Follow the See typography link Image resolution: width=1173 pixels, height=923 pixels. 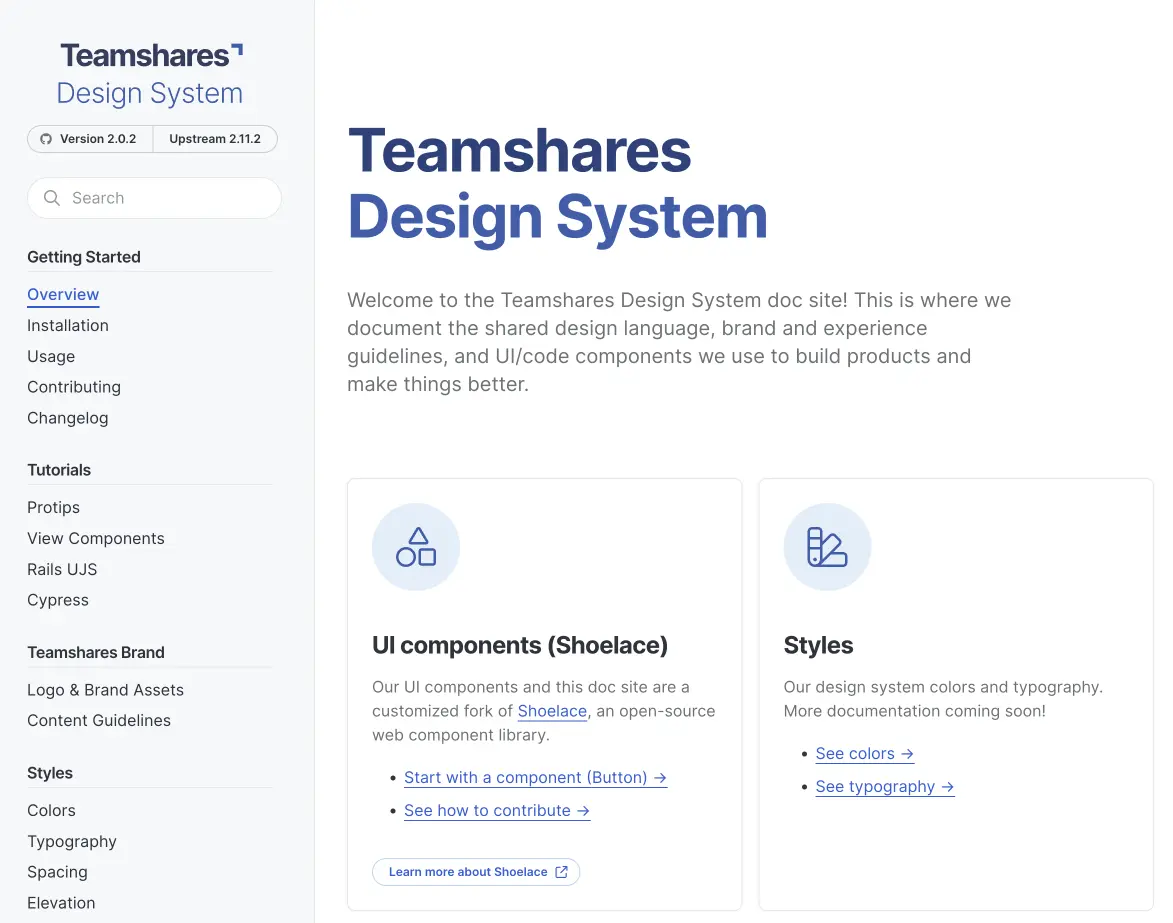click(x=885, y=787)
